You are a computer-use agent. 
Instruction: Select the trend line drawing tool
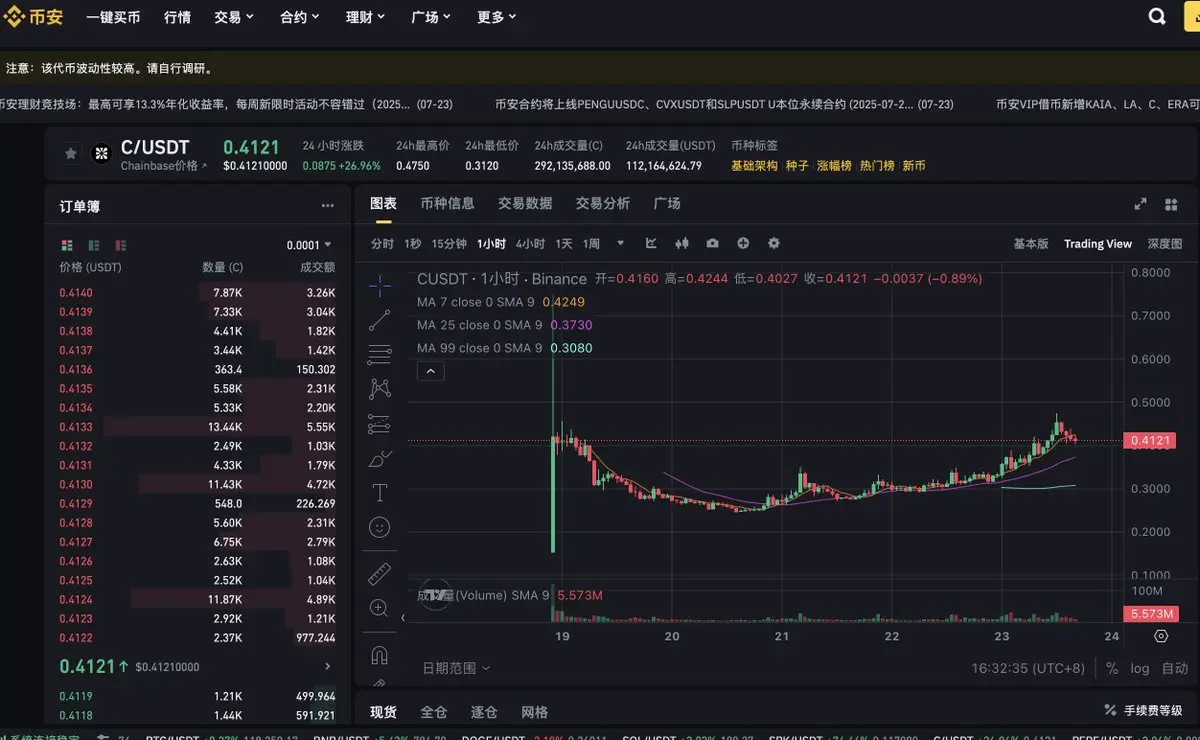point(380,320)
